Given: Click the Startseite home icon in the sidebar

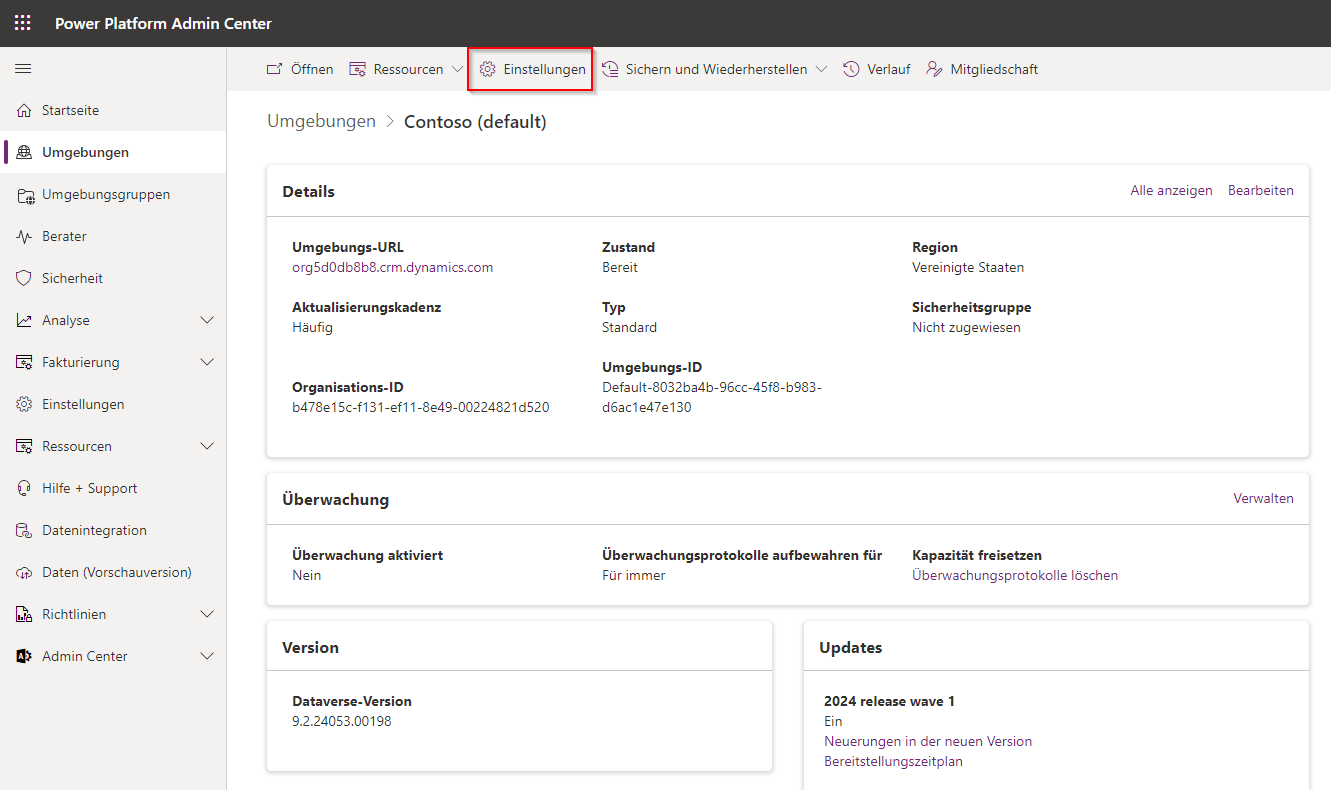Looking at the screenshot, I should 24,111.
